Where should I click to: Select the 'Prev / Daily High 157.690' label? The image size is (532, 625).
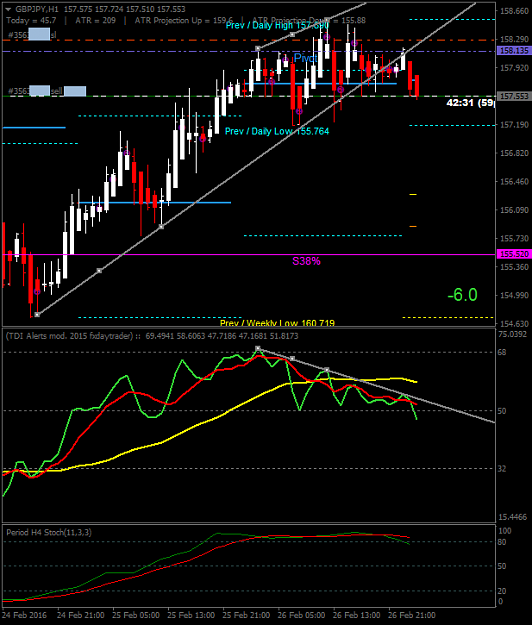[277, 26]
